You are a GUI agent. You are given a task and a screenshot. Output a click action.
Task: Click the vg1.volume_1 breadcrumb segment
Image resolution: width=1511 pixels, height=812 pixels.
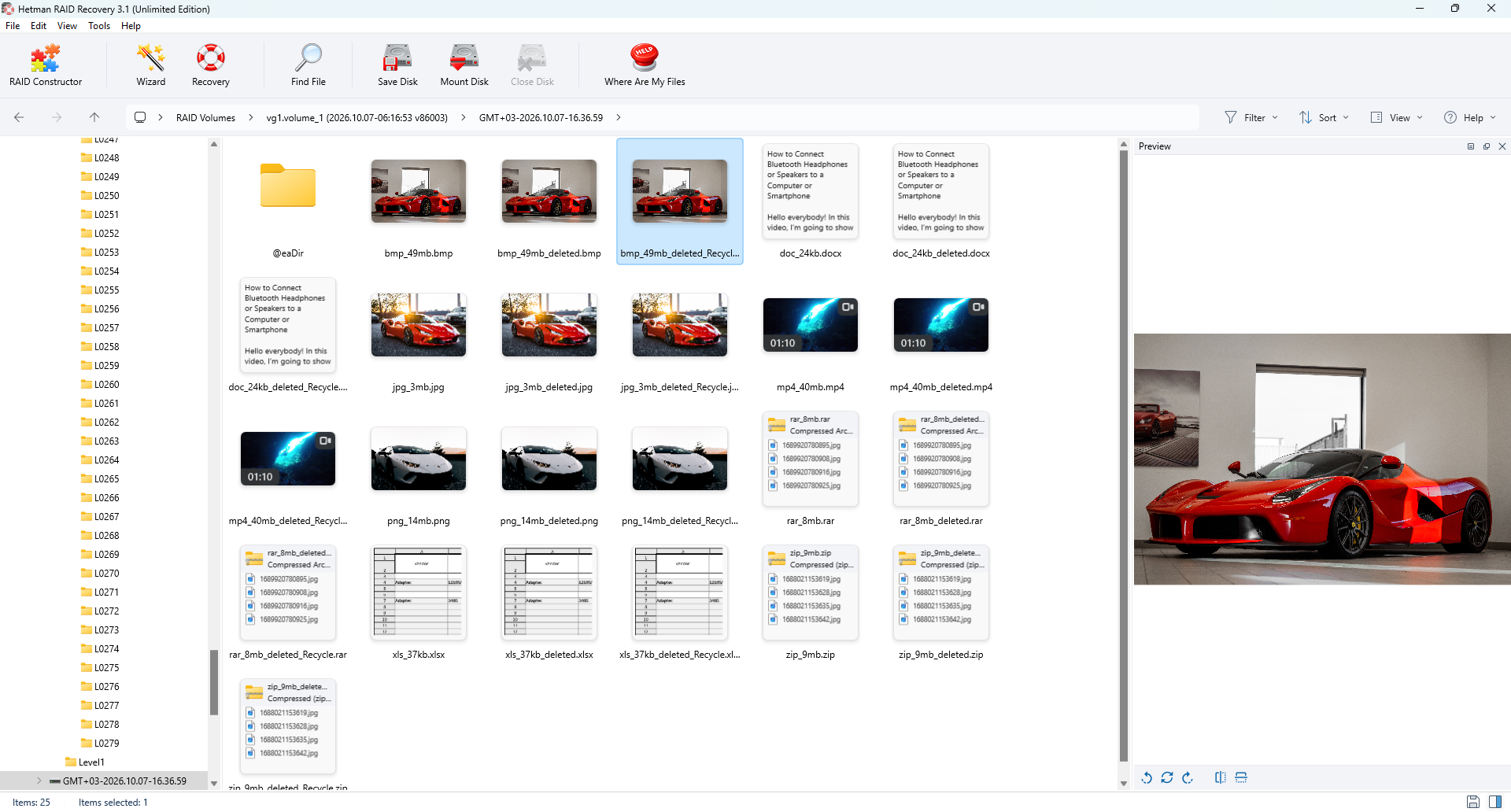[x=357, y=117]
